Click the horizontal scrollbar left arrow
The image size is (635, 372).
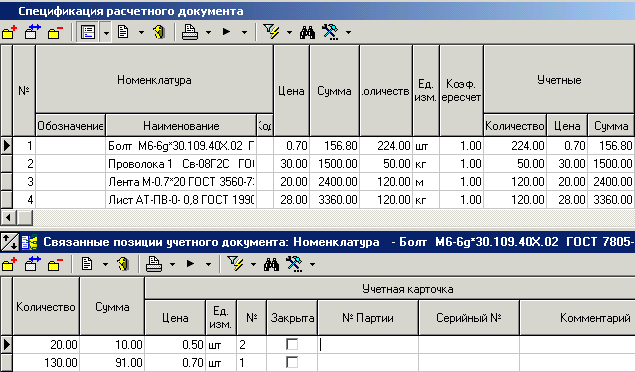coord(8,218)
